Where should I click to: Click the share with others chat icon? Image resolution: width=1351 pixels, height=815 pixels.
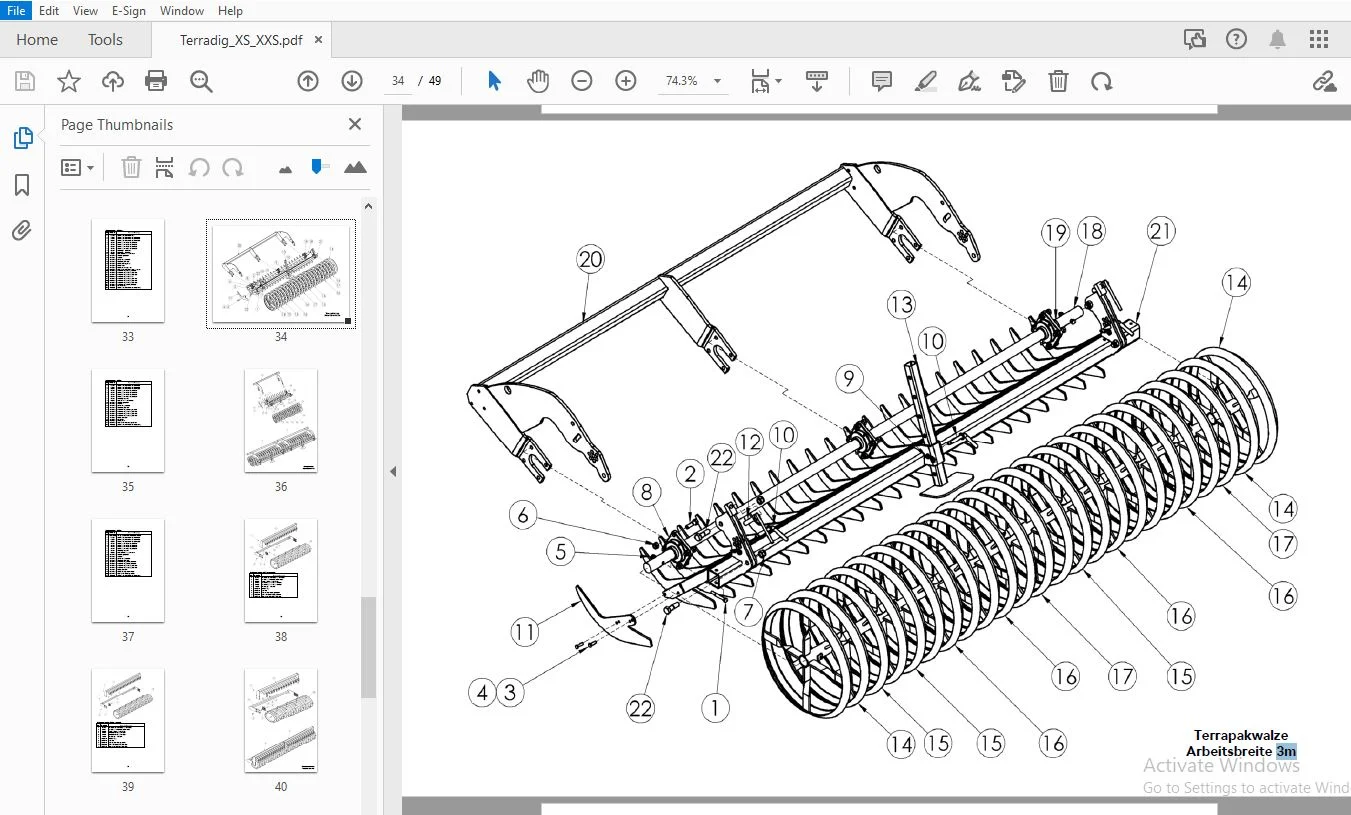pos(1195,39)
